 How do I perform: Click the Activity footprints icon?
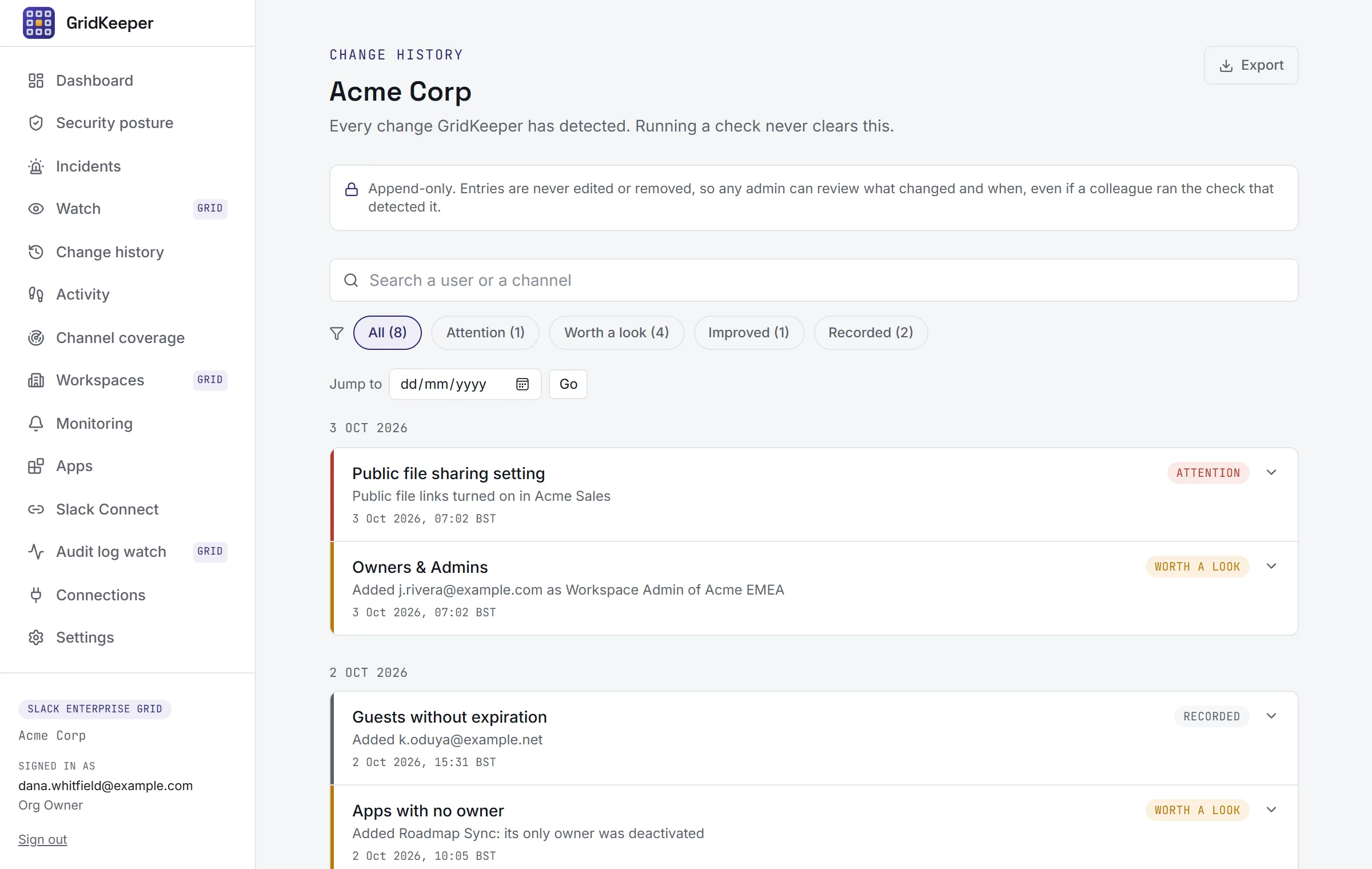coord(36,294)
